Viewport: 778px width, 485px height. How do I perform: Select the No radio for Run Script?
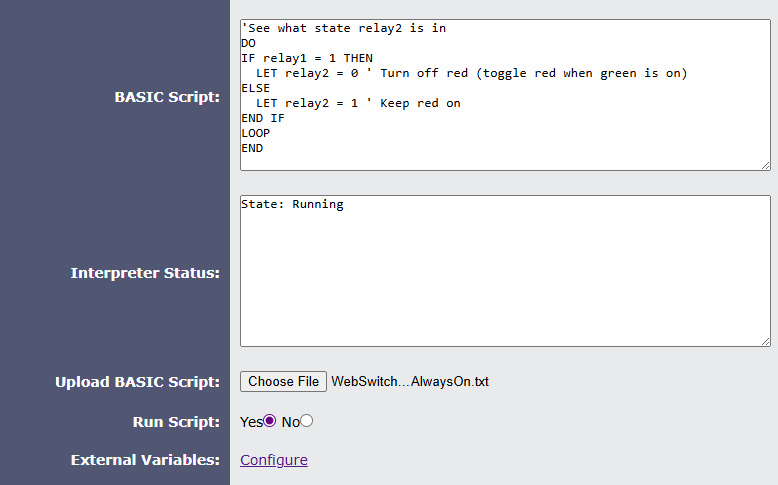(x=307, y=421)
